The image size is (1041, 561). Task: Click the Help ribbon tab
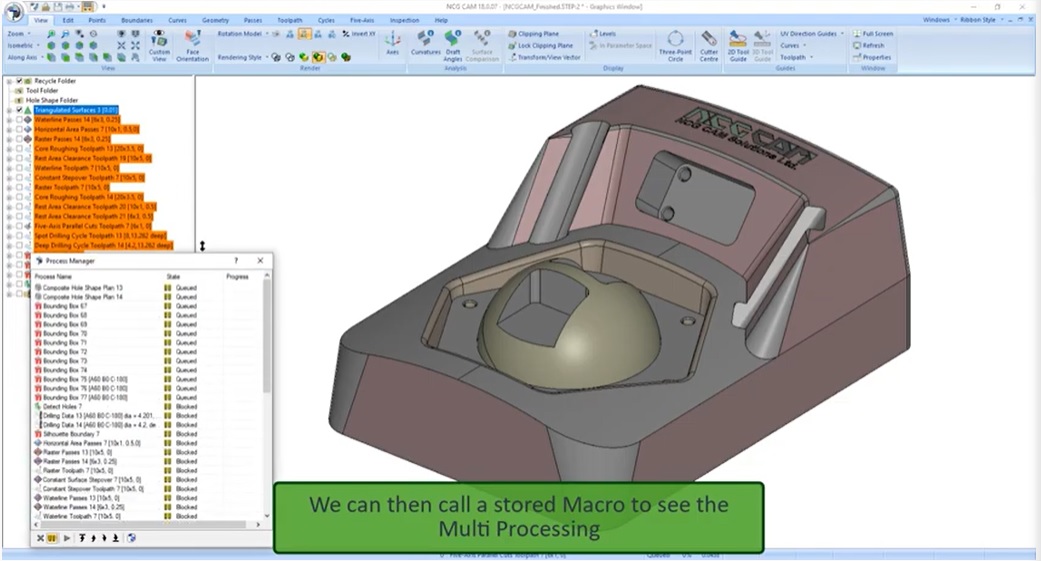point(441,21)
